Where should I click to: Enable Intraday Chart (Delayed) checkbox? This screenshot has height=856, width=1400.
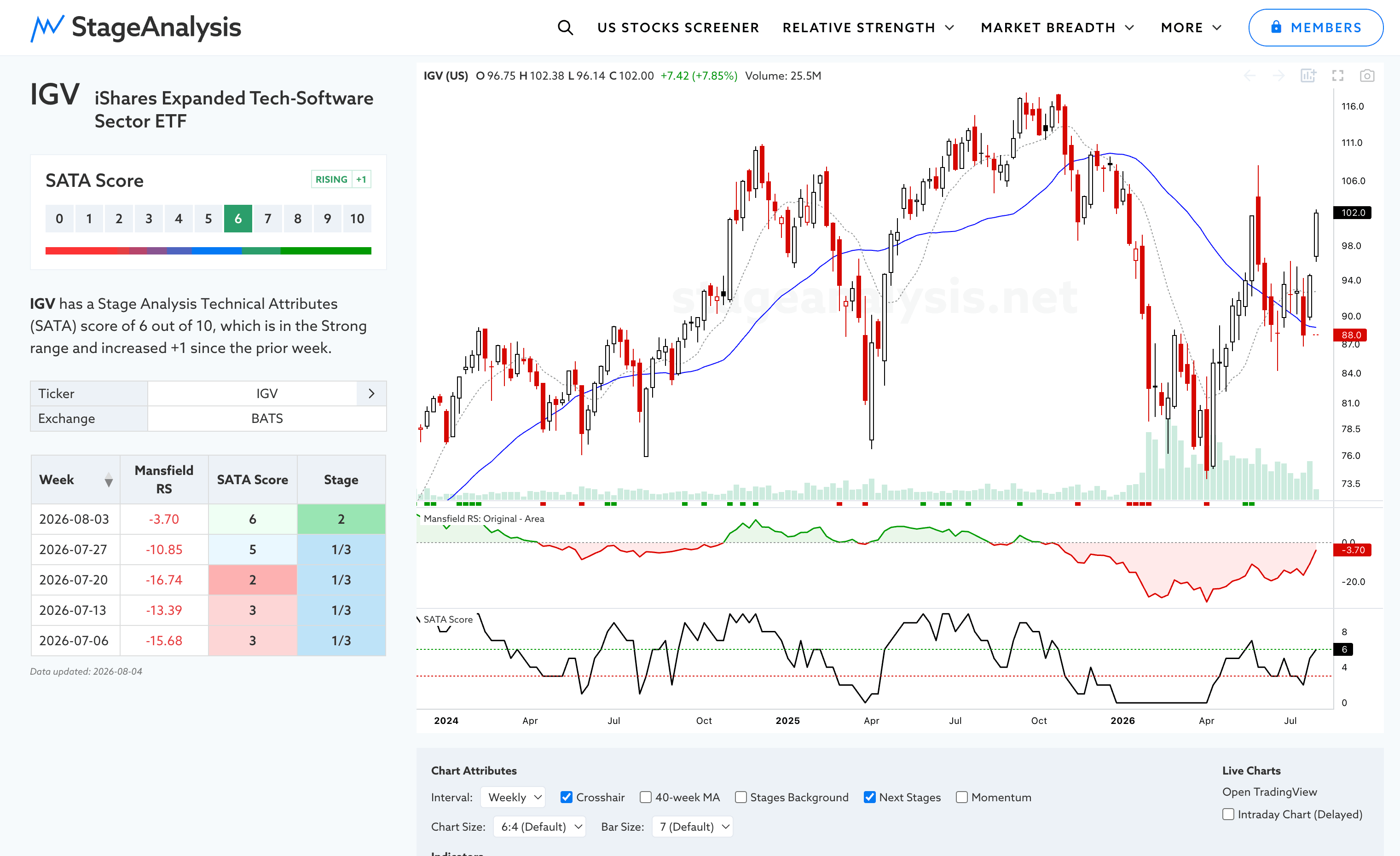coord(1228,814)
